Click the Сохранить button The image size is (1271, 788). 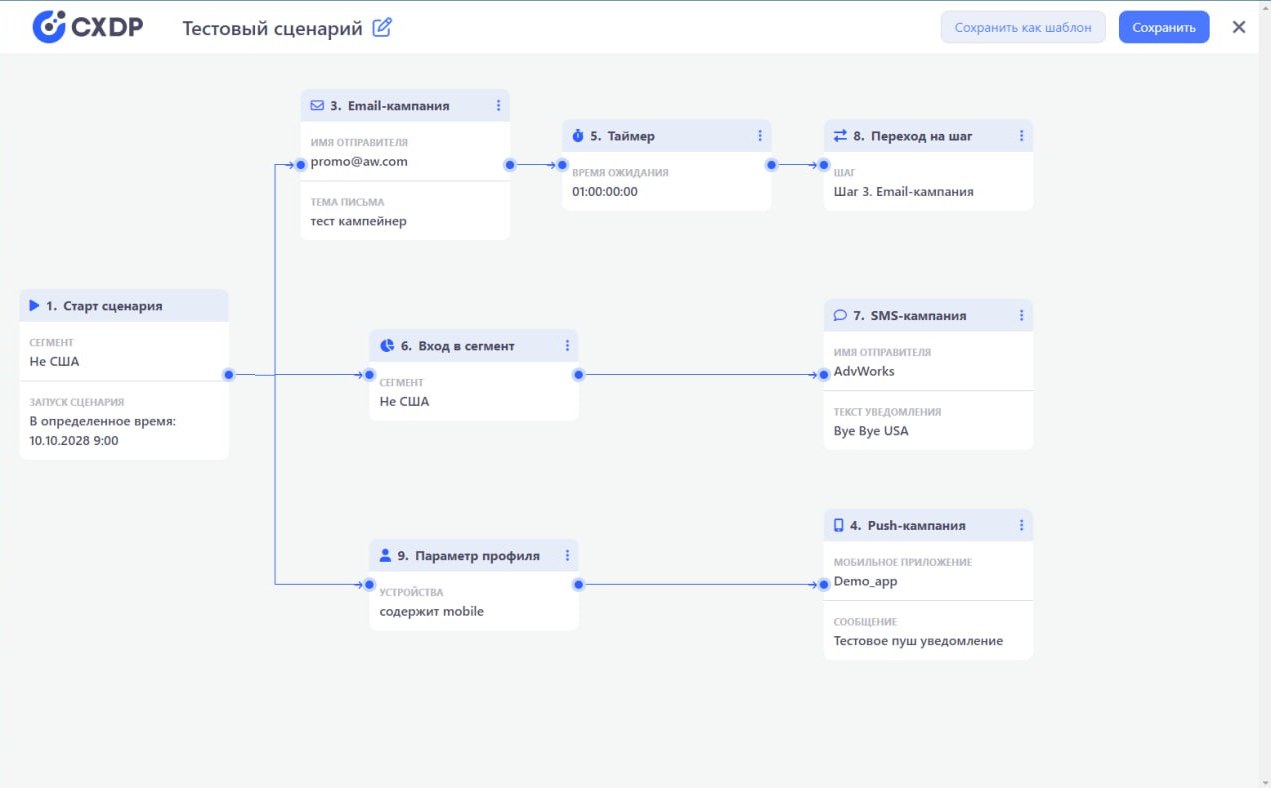point(1164,27)
